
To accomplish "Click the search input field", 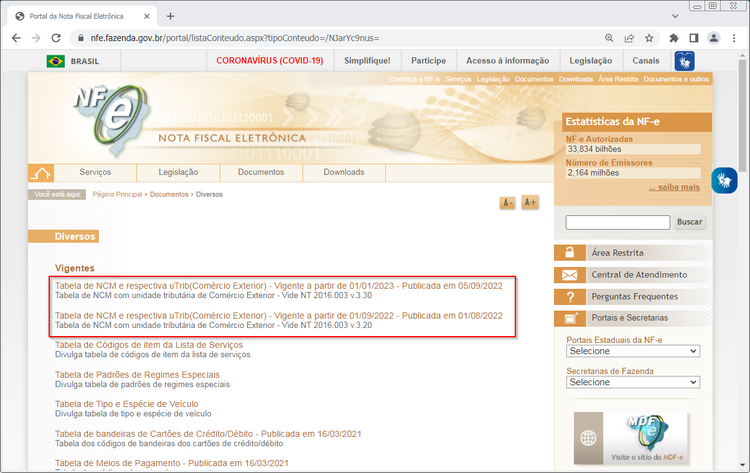I will [618, 222].
